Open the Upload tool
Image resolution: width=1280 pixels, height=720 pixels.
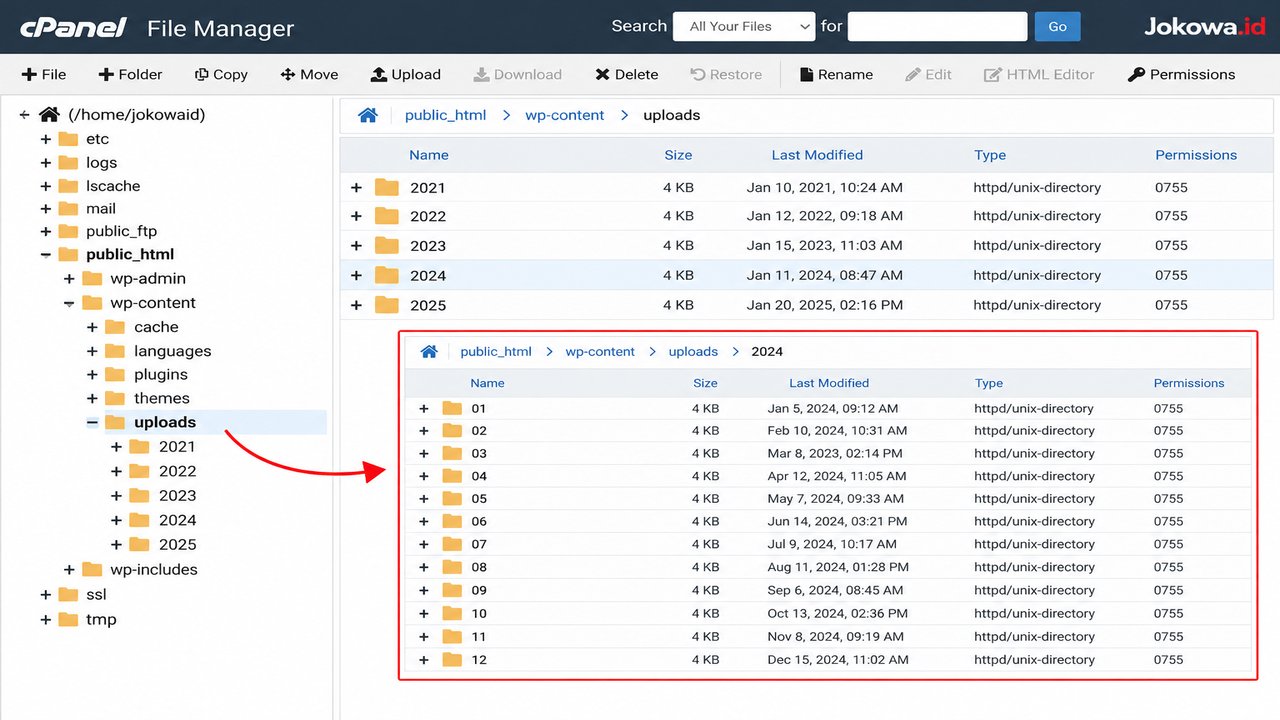pos(406,74)
